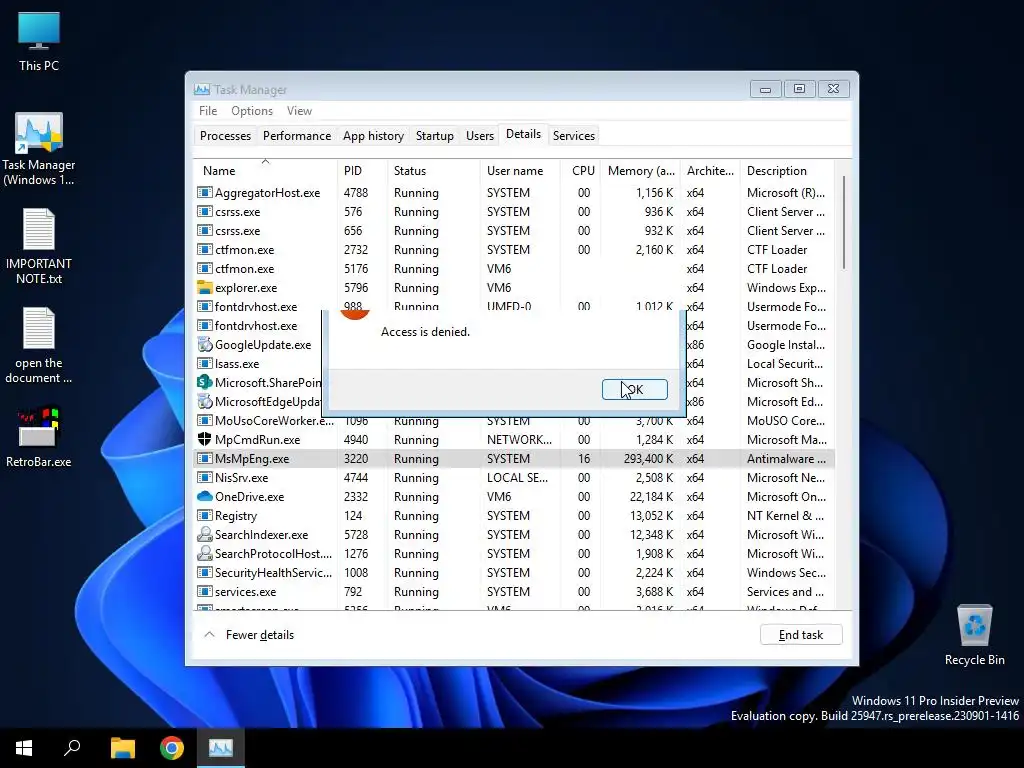Click the End task button
Viewport: 1024px width, 768px height.
801,635
